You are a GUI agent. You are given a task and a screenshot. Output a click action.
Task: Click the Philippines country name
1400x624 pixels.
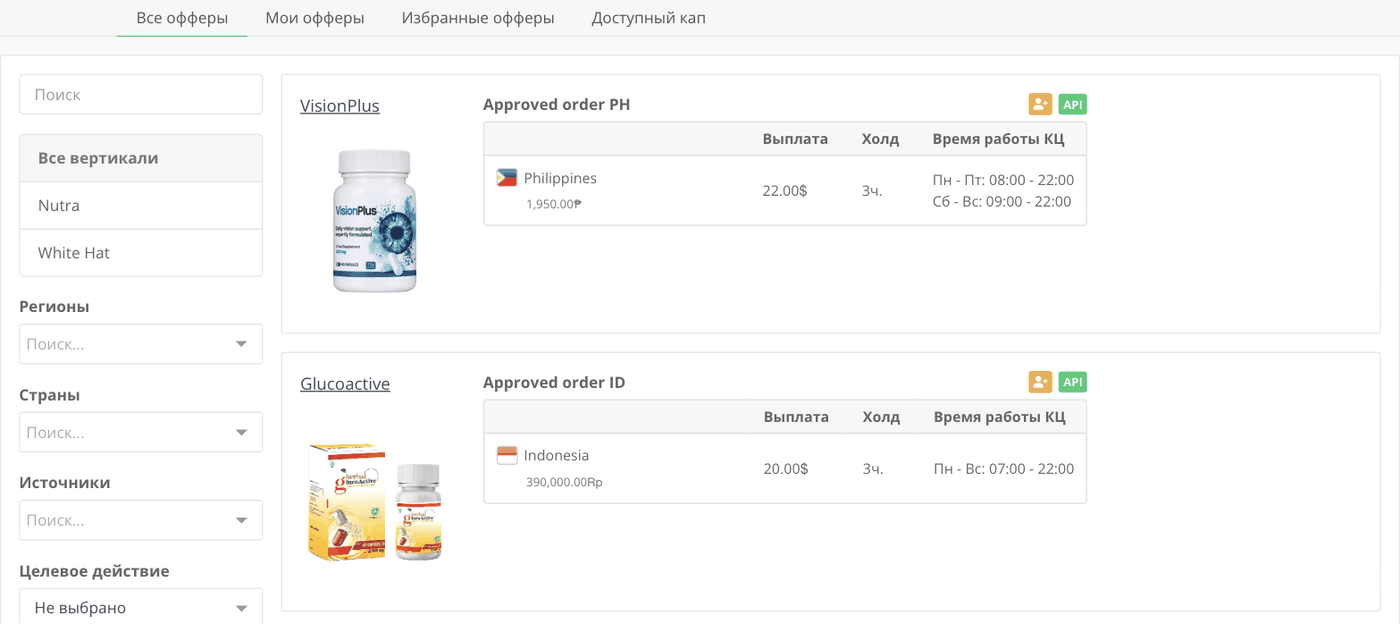(x=560, y=178)
